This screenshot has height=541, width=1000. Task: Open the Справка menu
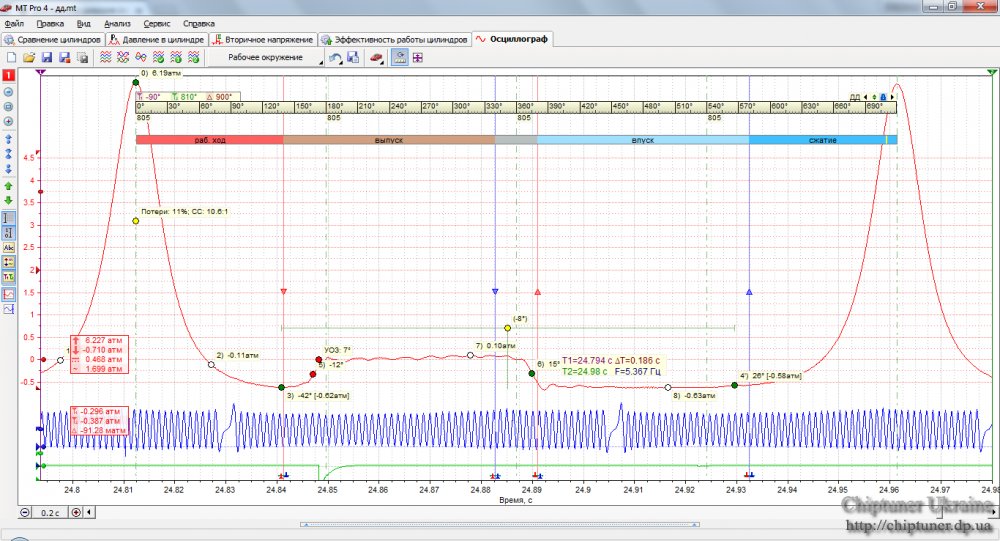tap(198, 24)
